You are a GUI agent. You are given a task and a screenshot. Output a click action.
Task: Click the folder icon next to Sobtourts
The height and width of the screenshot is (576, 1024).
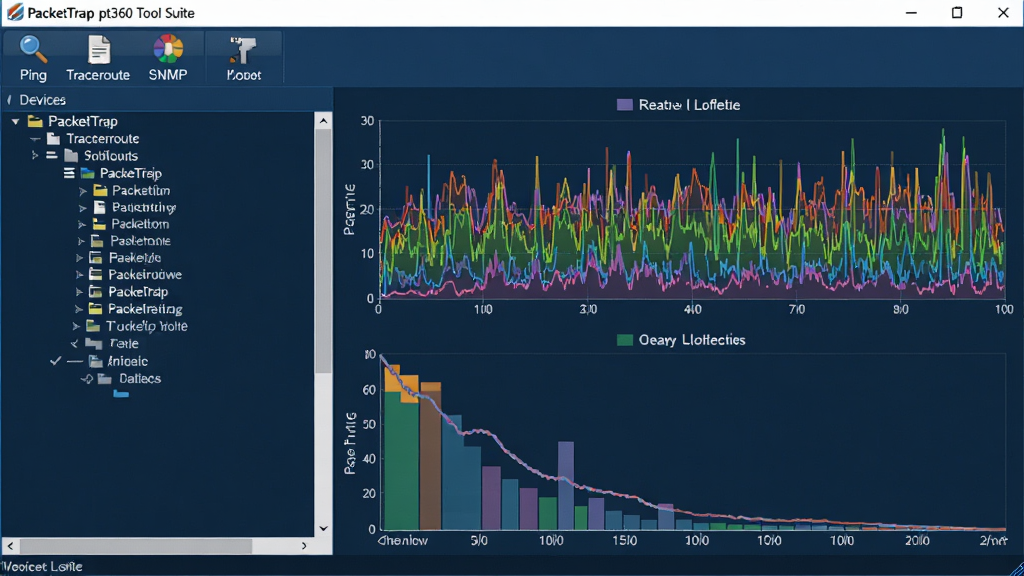[x=71, y=155]
